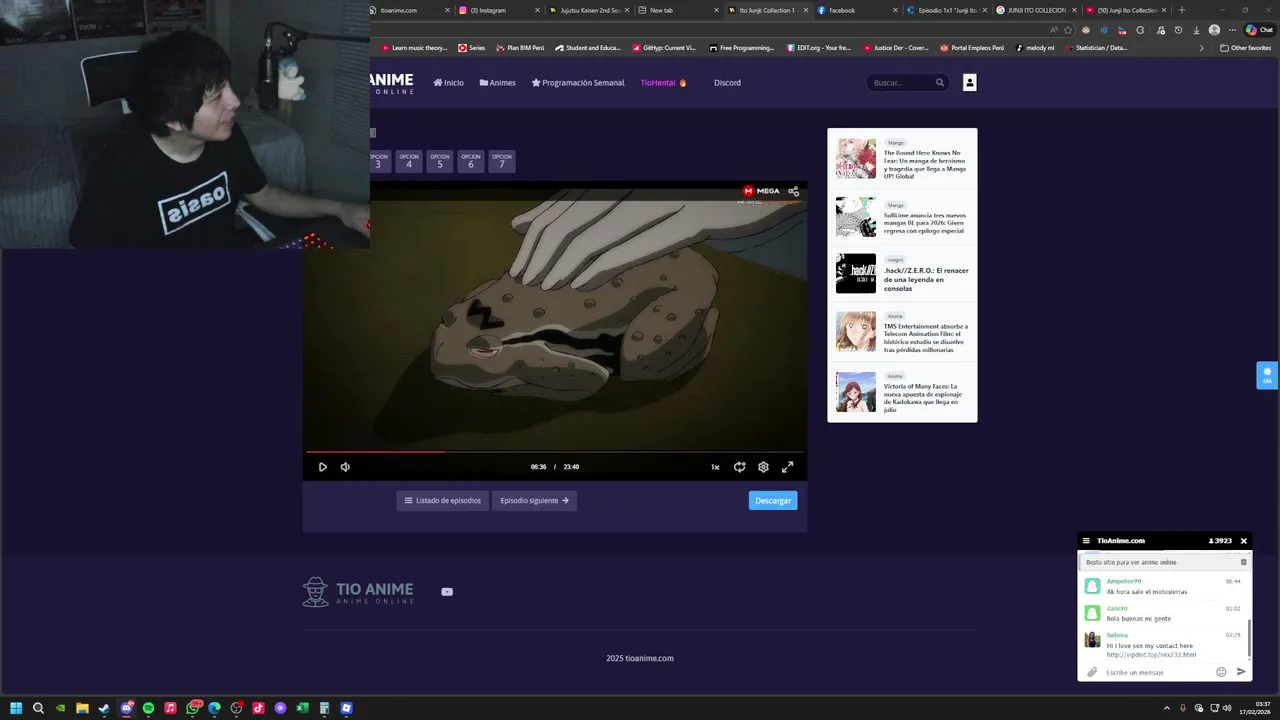1280x720 pixels.
Task: Delete the pinned chat notice with the trash icon
Action: [1244, 562]
